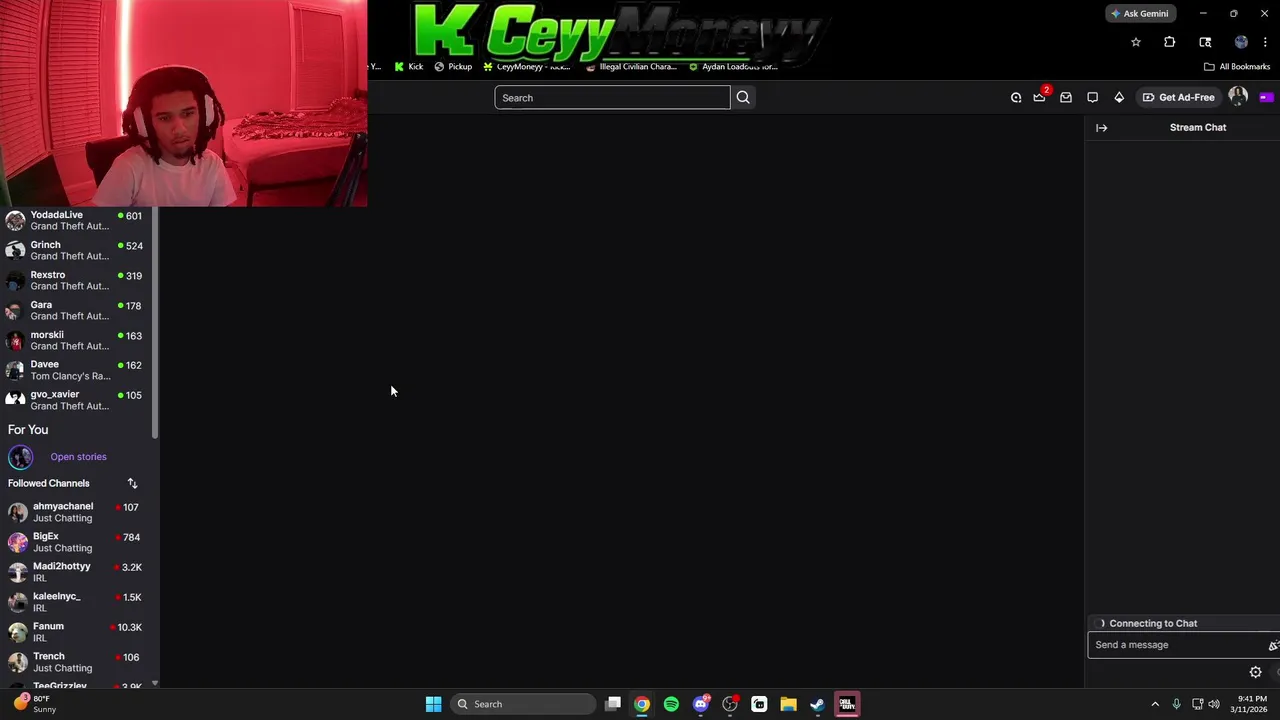Open All Bookmarks folder
The image size is (1280, 720).
(1237, 66)
